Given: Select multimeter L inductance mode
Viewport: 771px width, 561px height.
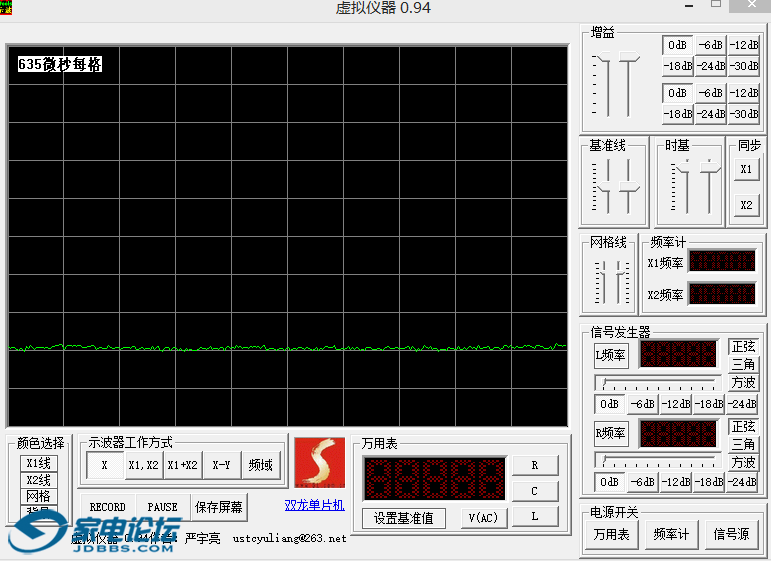Looking at the screenshot, I should click(x=535, y=517).
